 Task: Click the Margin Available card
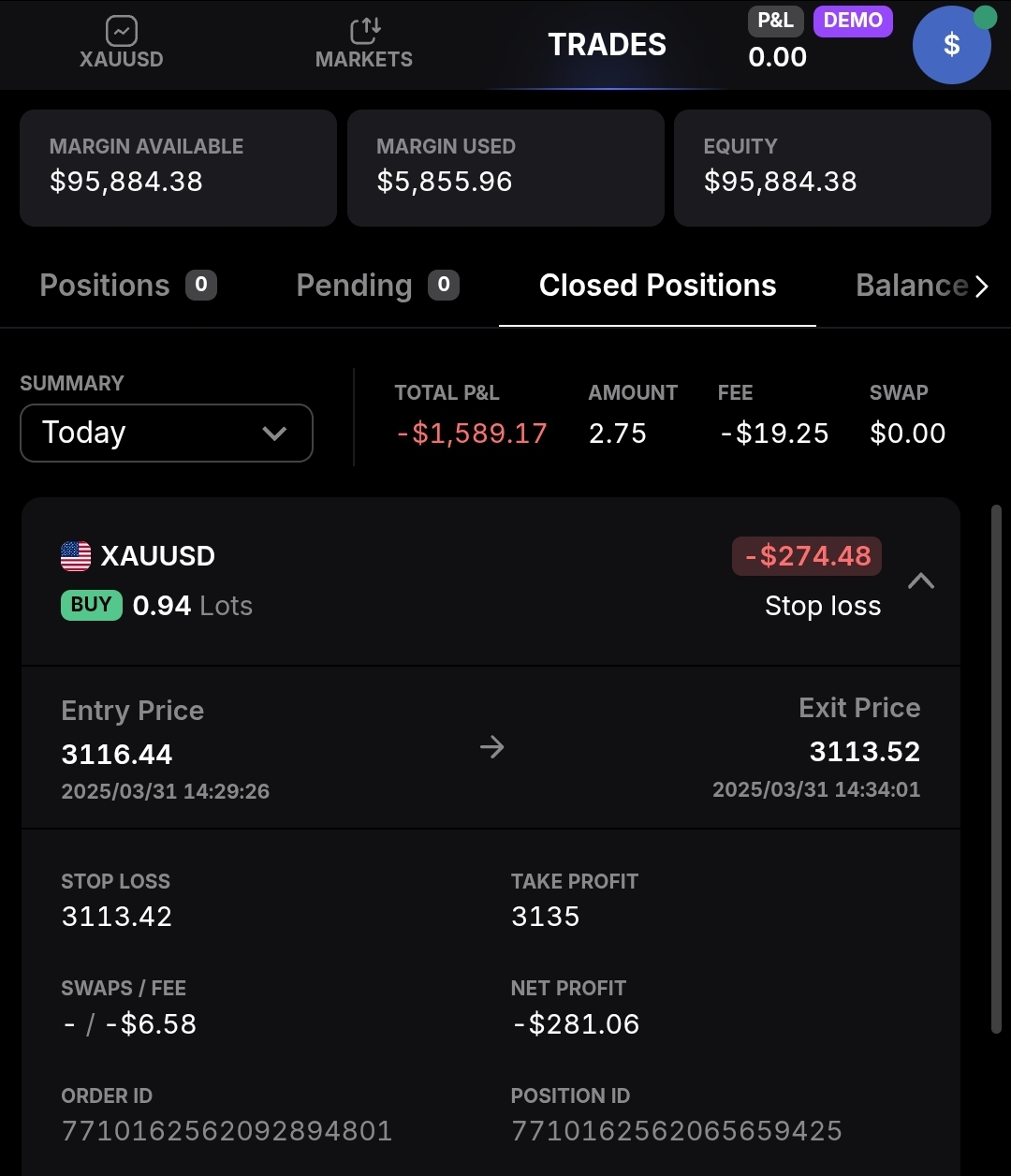[x=178, y=168]
